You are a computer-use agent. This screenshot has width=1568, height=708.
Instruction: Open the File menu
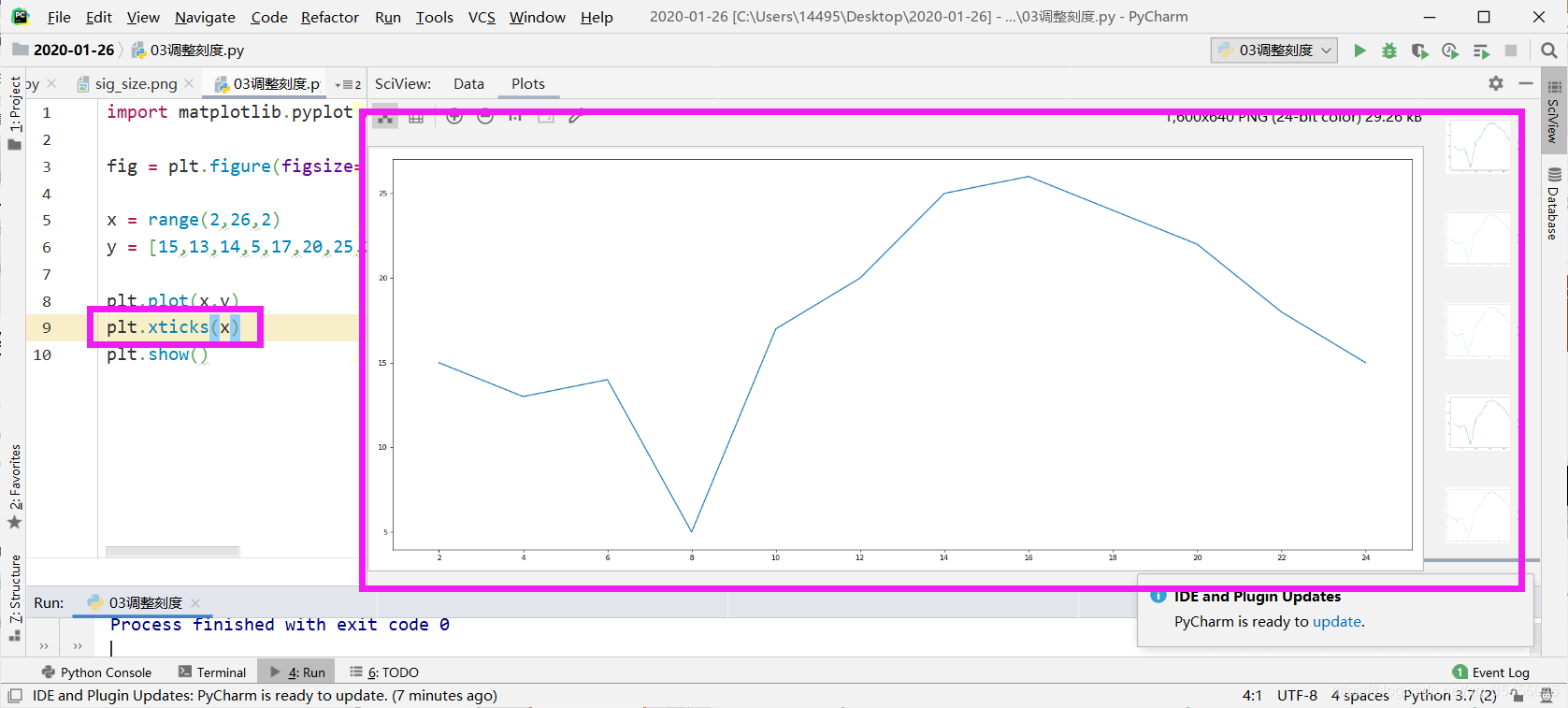pyautogui.click(x=59, y=17)
